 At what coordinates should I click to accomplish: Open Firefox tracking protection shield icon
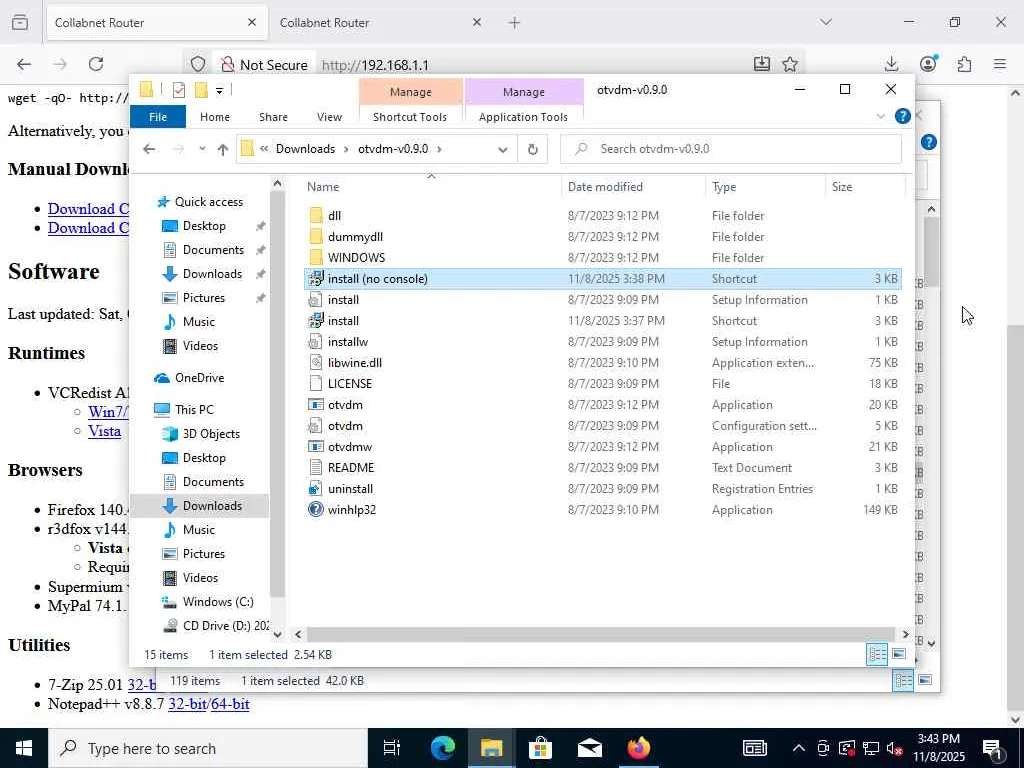[198, 64]
